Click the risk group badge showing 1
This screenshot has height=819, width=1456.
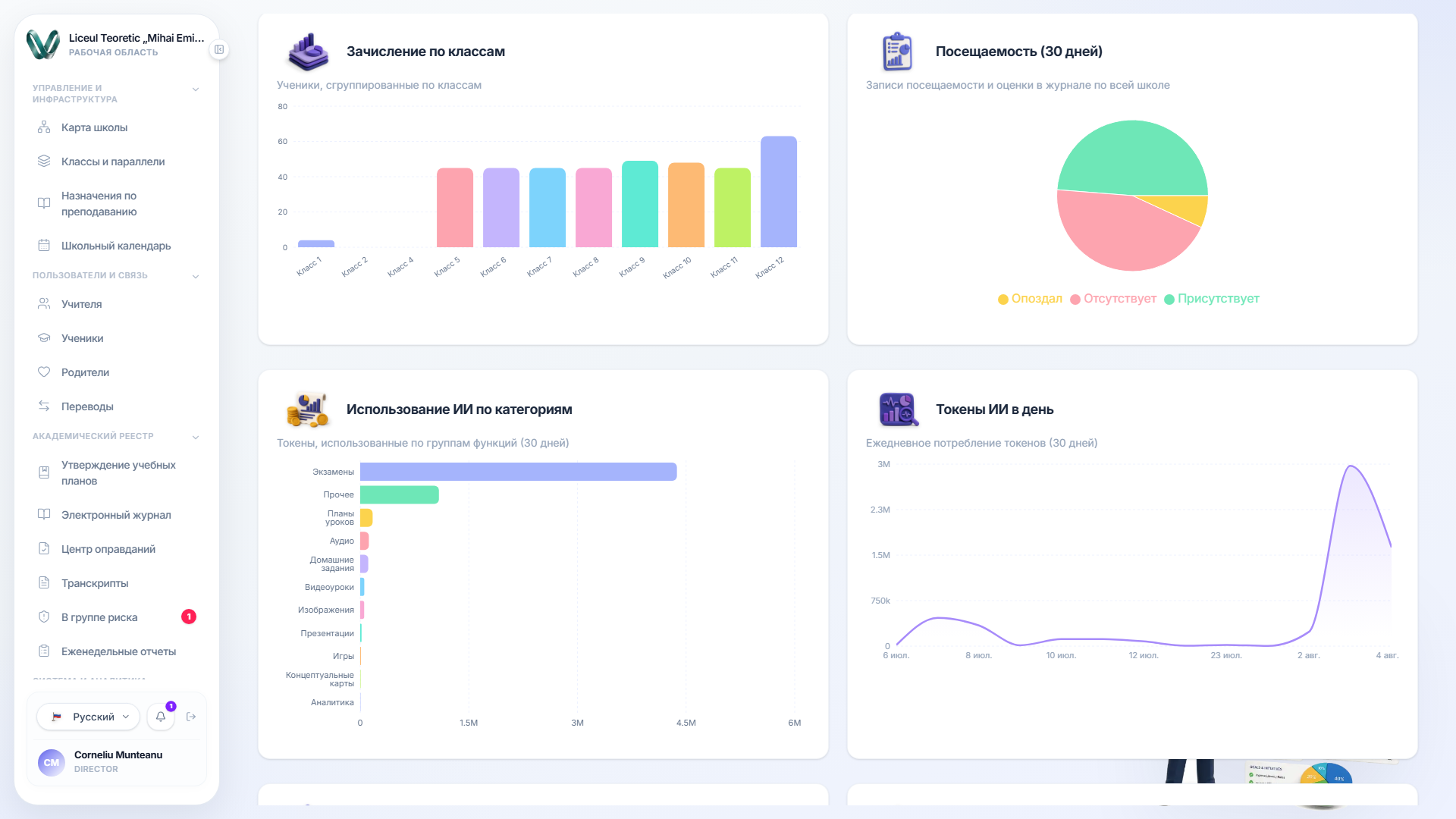189,617
